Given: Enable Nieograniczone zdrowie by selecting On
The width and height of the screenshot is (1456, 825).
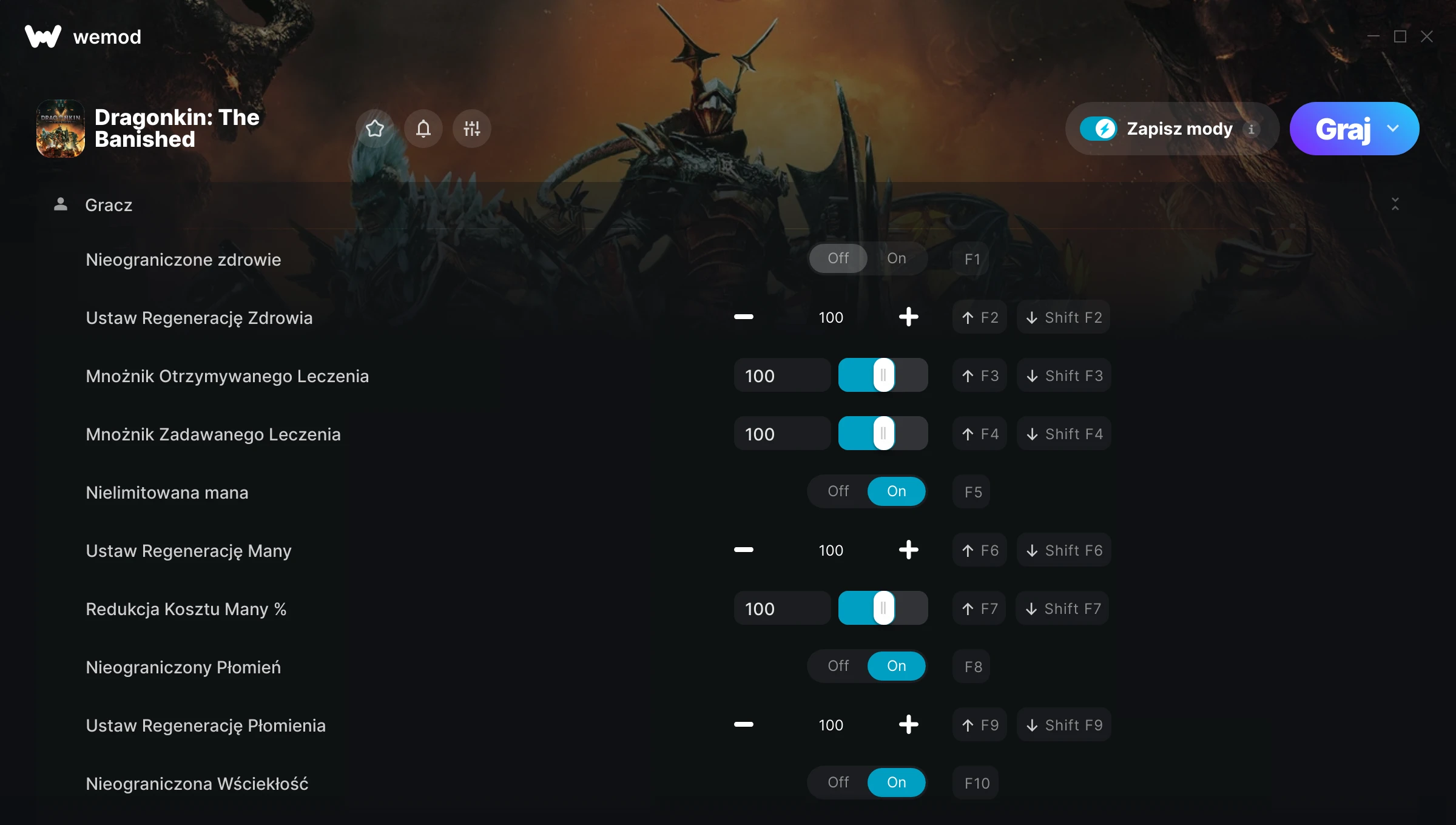Looking at the screenshot, I should pos(897,258).
